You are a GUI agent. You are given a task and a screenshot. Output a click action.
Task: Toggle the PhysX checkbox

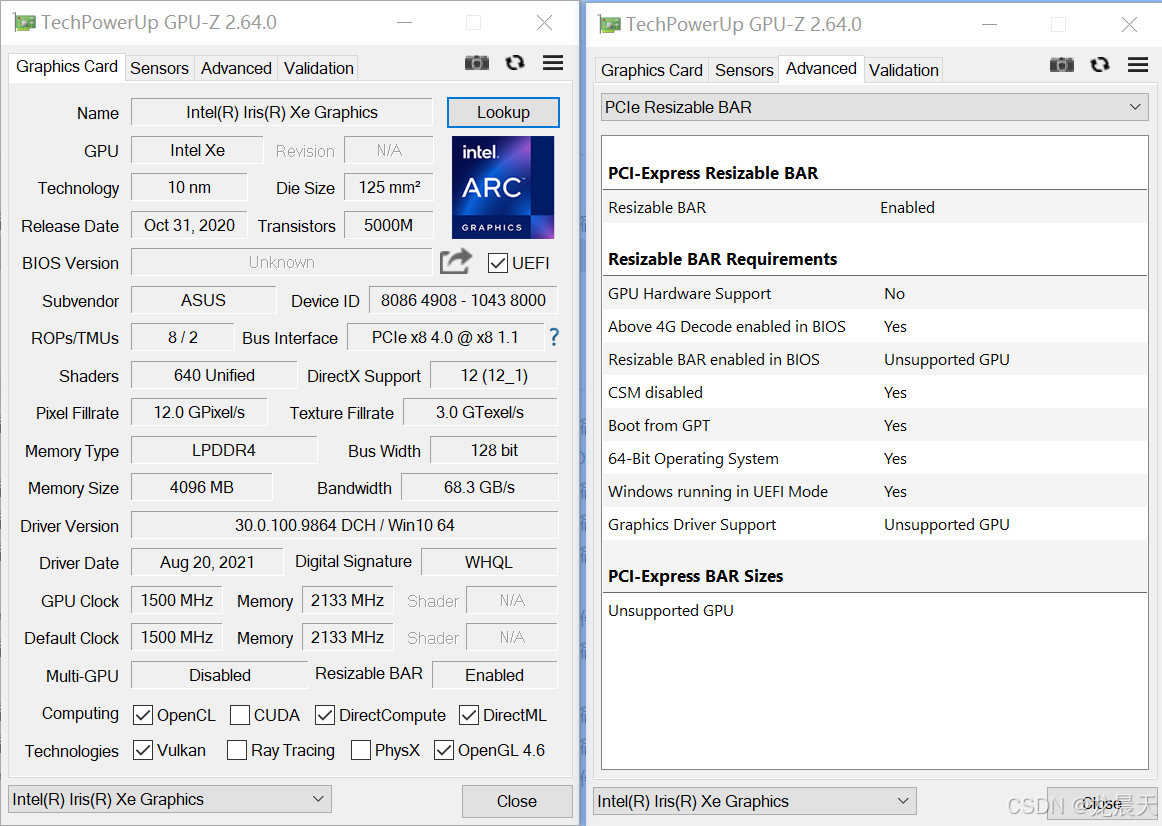click(361, 750)
